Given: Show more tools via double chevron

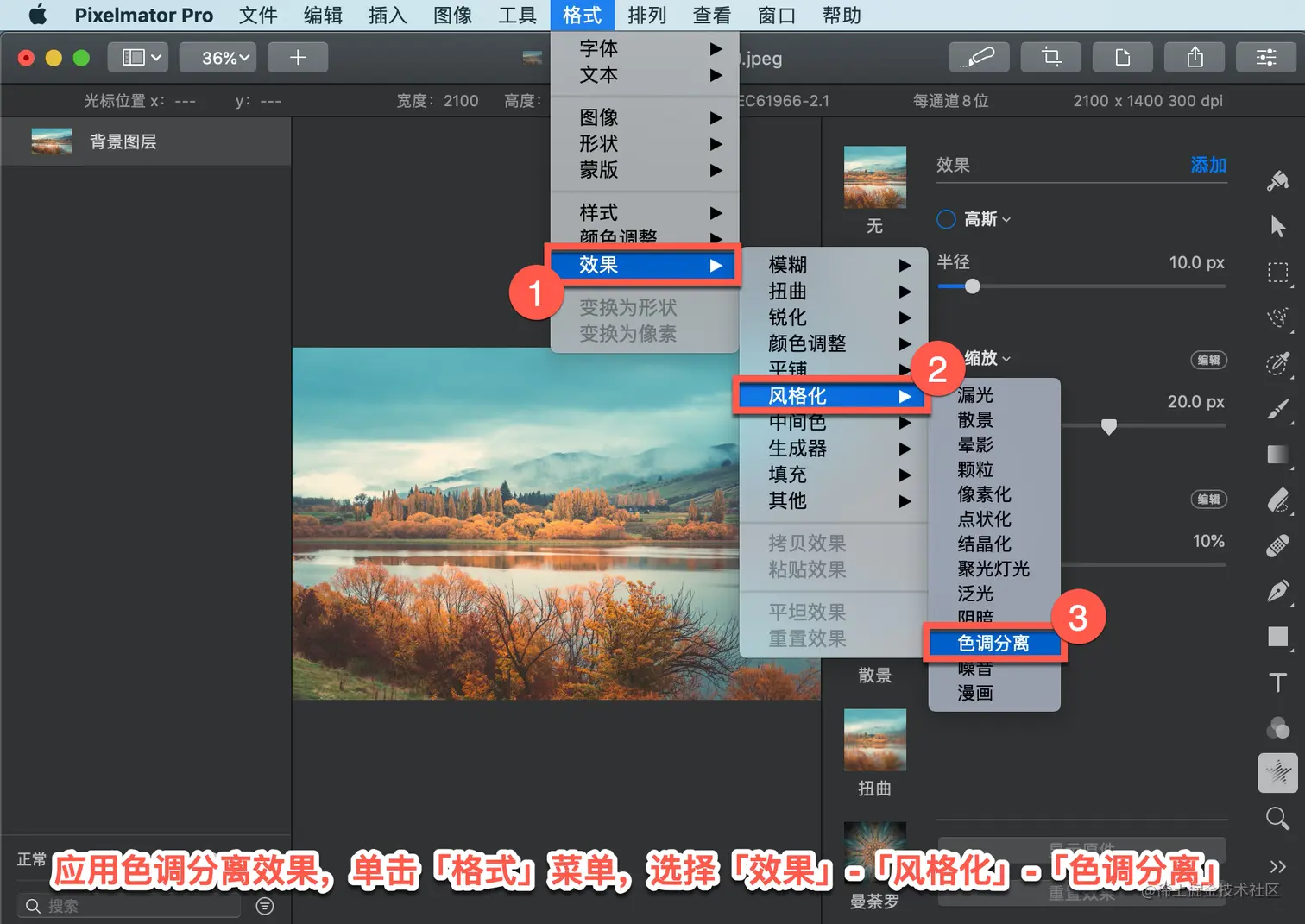Looking at the screenshot, I should (1278, 866).
